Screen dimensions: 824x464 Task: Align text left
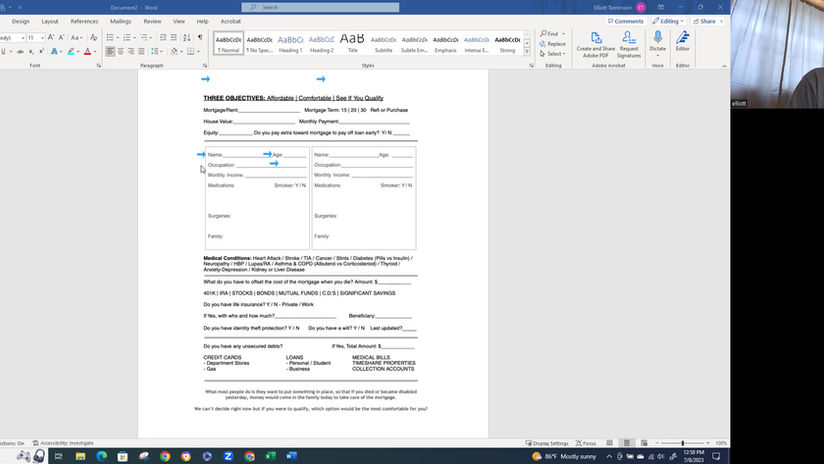coord(110,51)
